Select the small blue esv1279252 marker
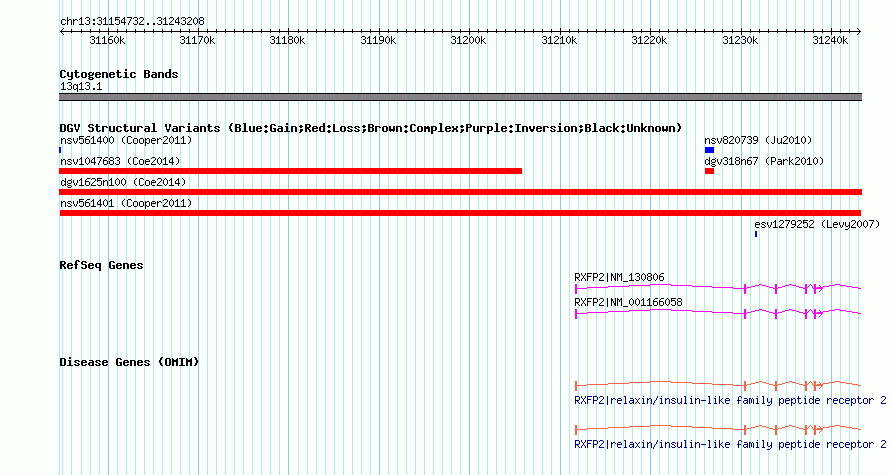 (756, 234)
